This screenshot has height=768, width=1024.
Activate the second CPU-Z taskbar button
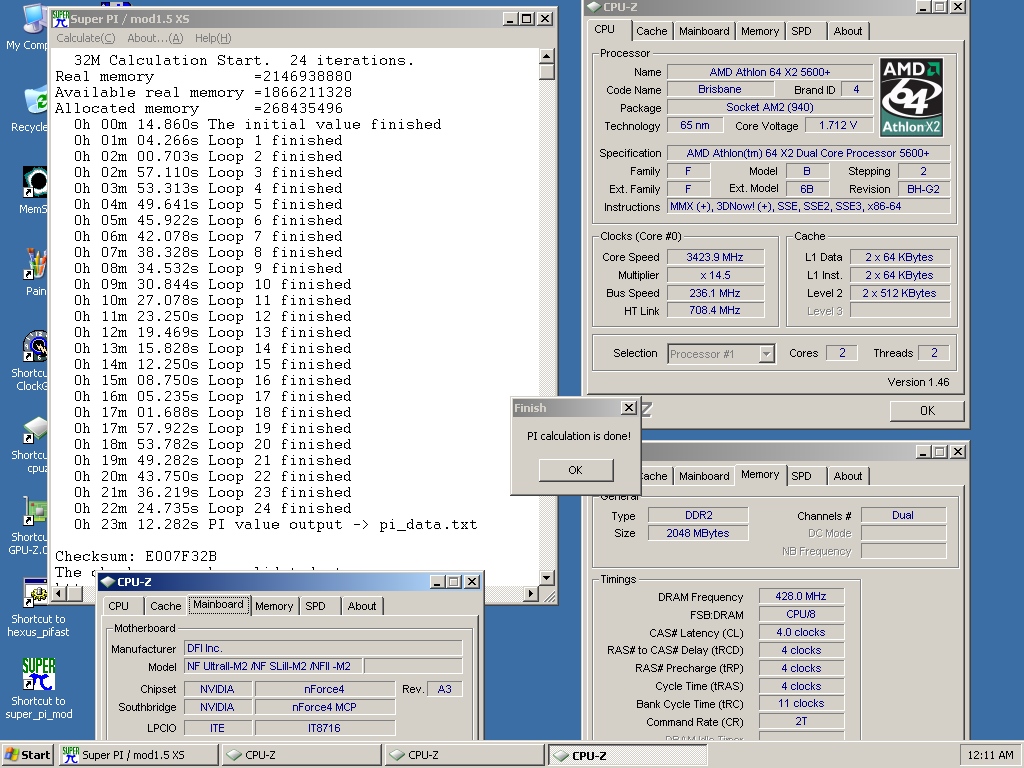click(x=464, y=755)
